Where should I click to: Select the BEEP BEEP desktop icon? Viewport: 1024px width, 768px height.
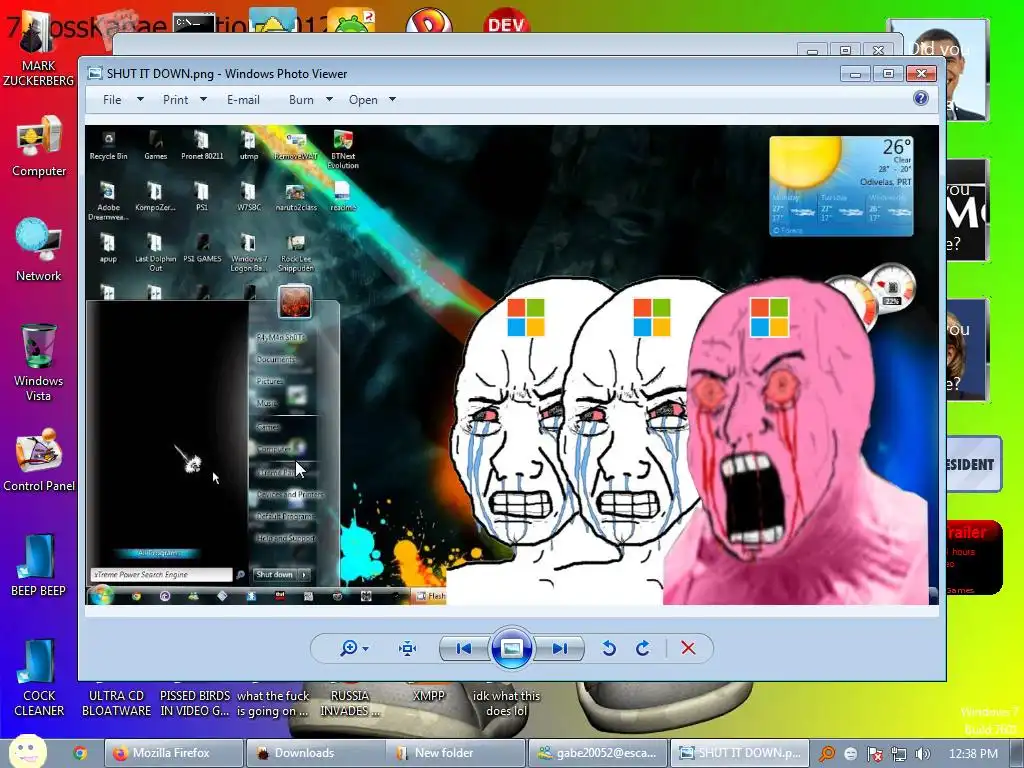39,565
